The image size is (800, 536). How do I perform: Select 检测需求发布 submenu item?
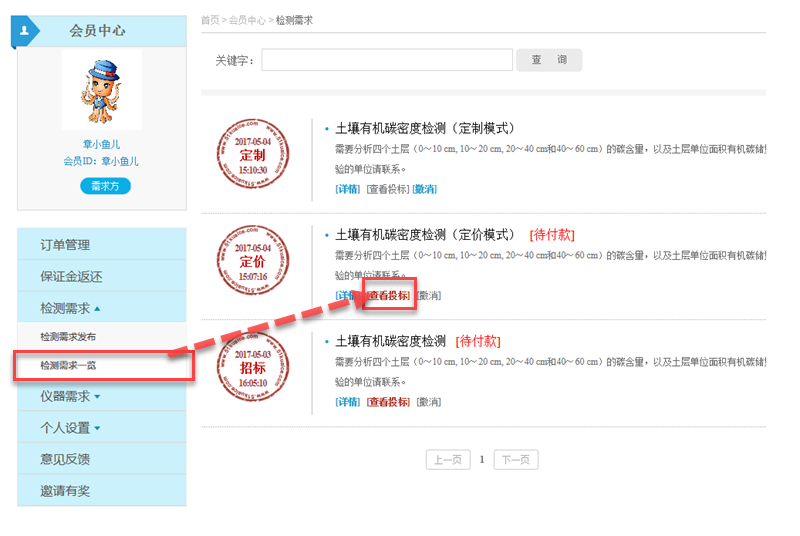pos(68,337)
